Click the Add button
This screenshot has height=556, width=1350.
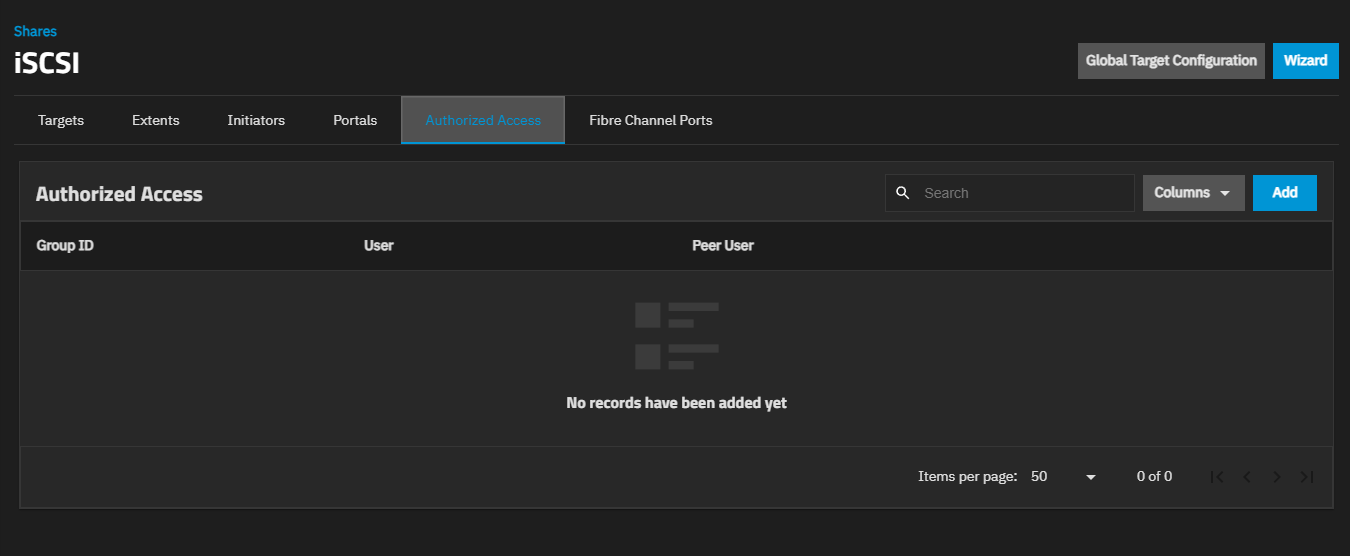tap(1284, 193)
